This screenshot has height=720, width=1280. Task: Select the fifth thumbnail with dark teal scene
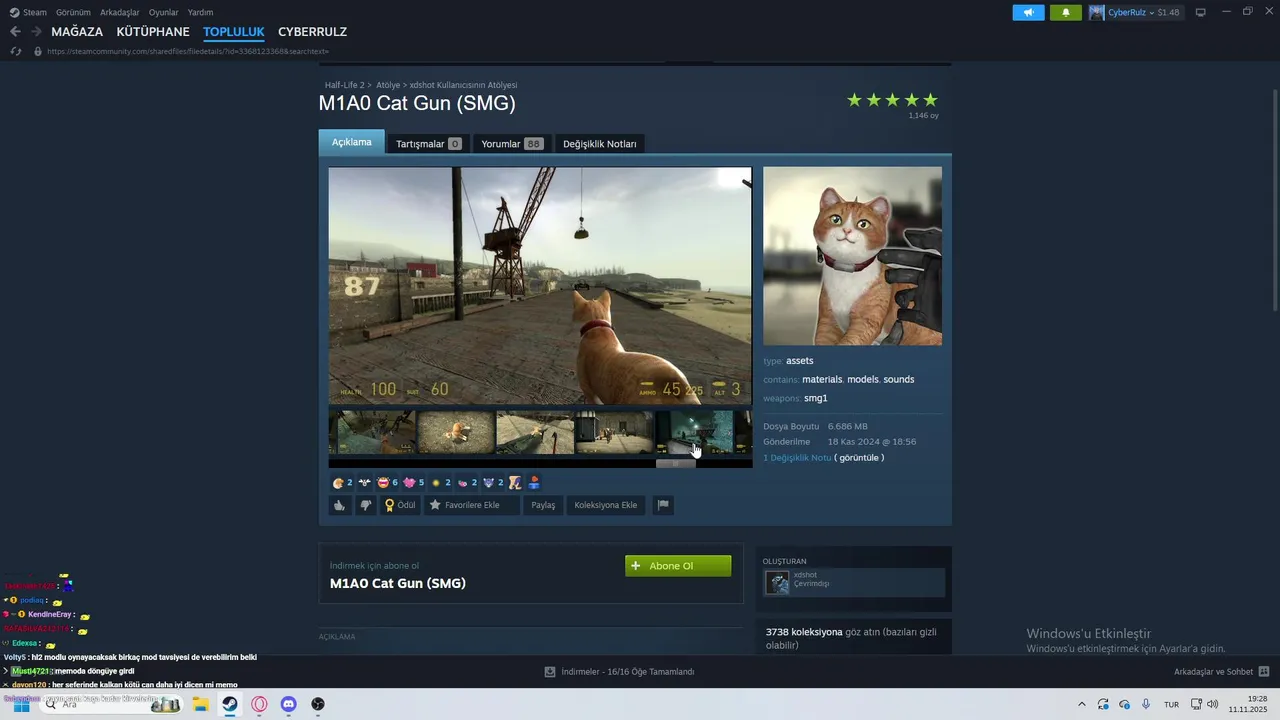coord(695,432)
